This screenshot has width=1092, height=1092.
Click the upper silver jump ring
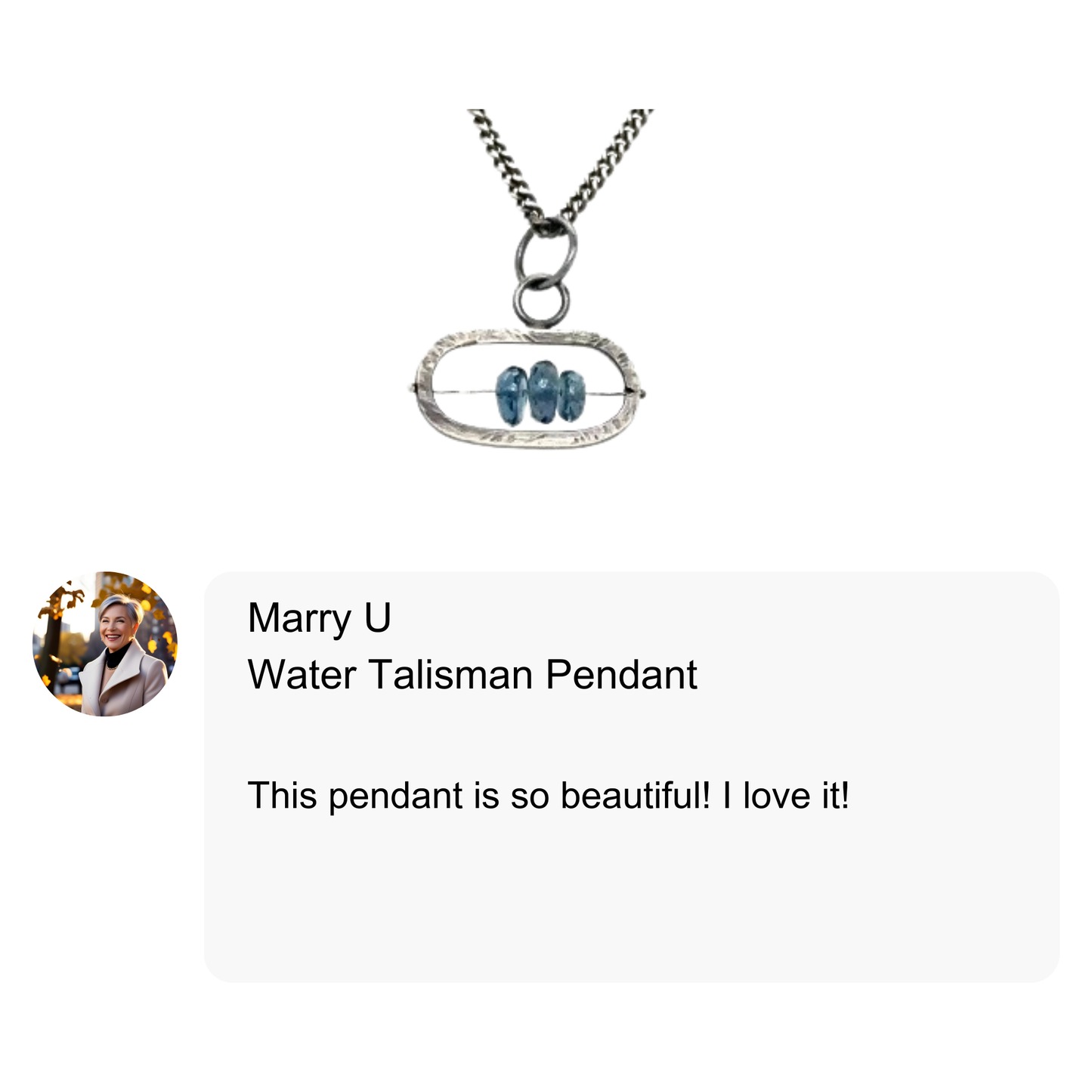click(x=546, y=249)
